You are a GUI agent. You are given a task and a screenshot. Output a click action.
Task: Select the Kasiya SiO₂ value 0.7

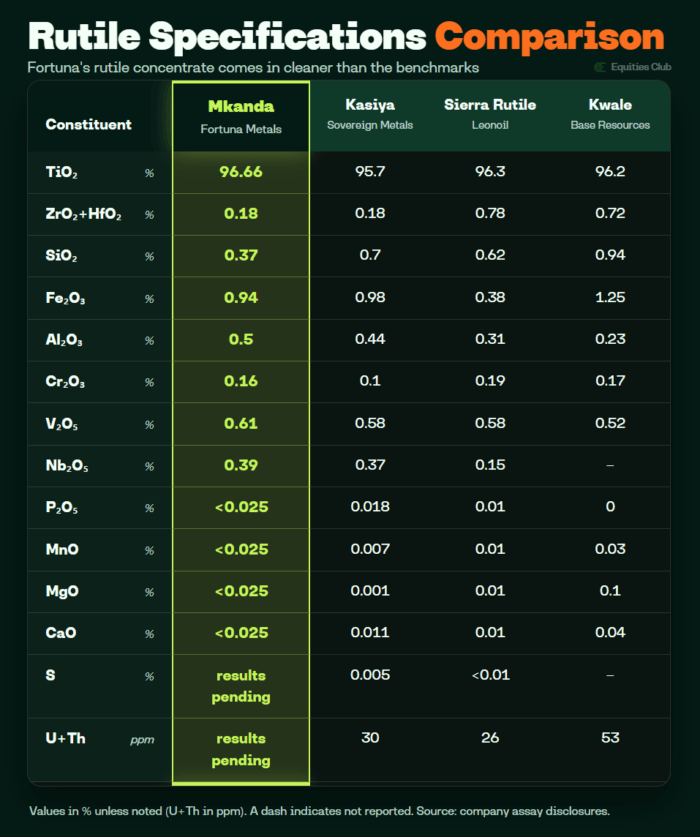370,255
